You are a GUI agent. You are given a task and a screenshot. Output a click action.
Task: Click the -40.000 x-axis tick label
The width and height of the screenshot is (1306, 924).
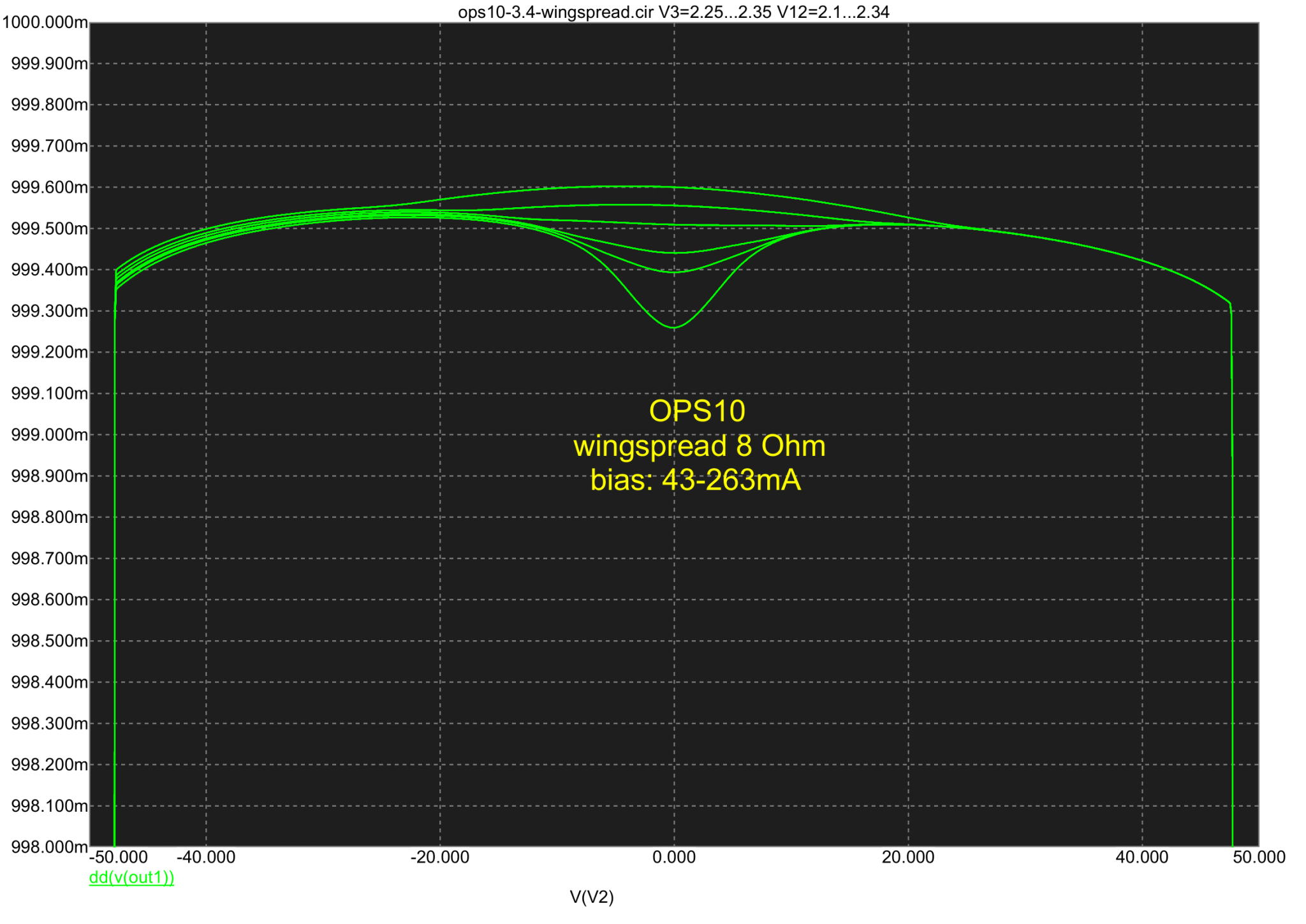tap(206, 857)
